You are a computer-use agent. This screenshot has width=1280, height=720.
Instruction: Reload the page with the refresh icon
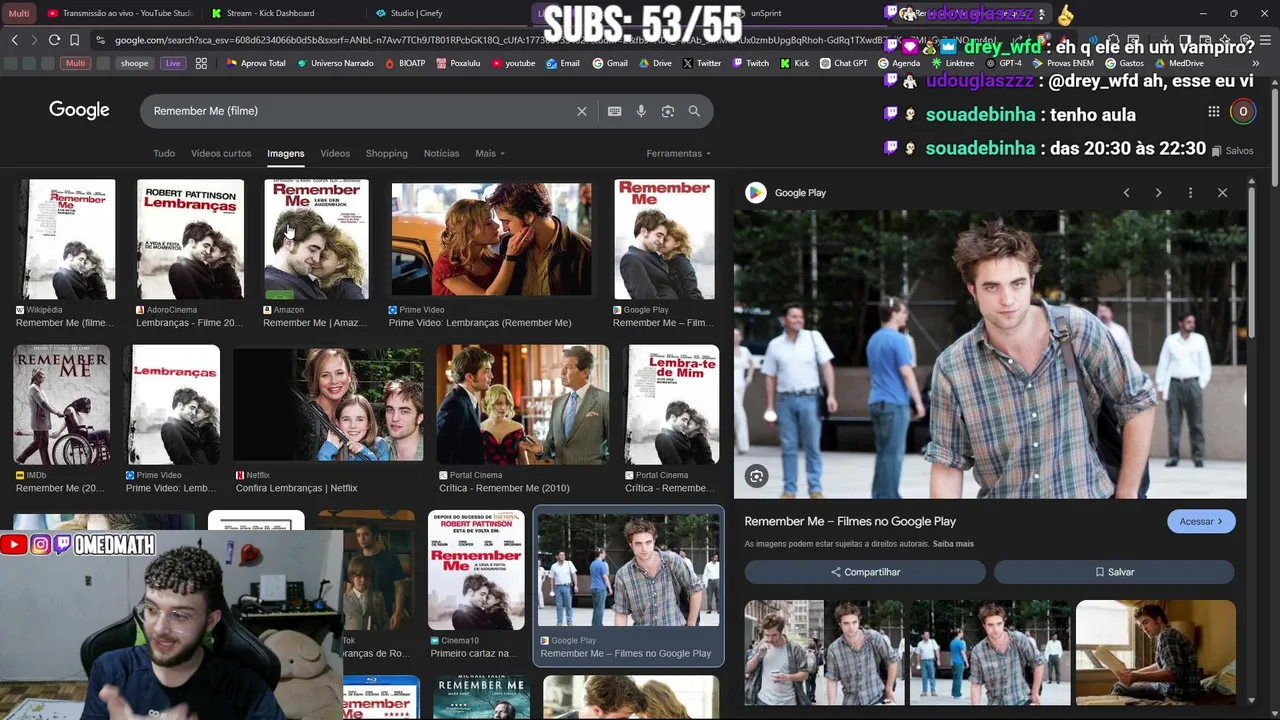(x=54, y=40)
